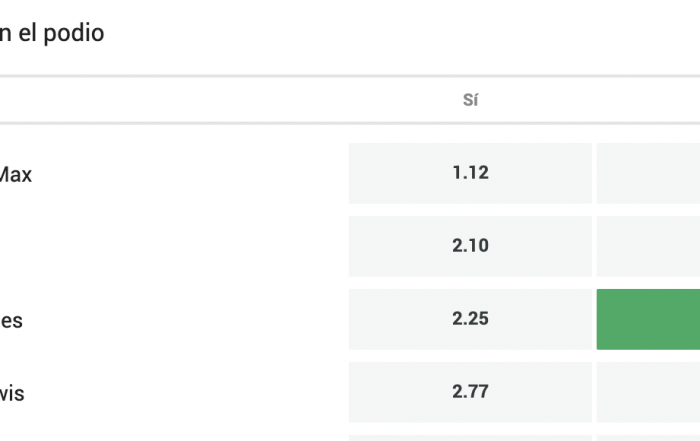The width and height of the screenshot is (700, 441).
Task: Toggle the cell right of 1.12 odds
Action: click(648, 173)
